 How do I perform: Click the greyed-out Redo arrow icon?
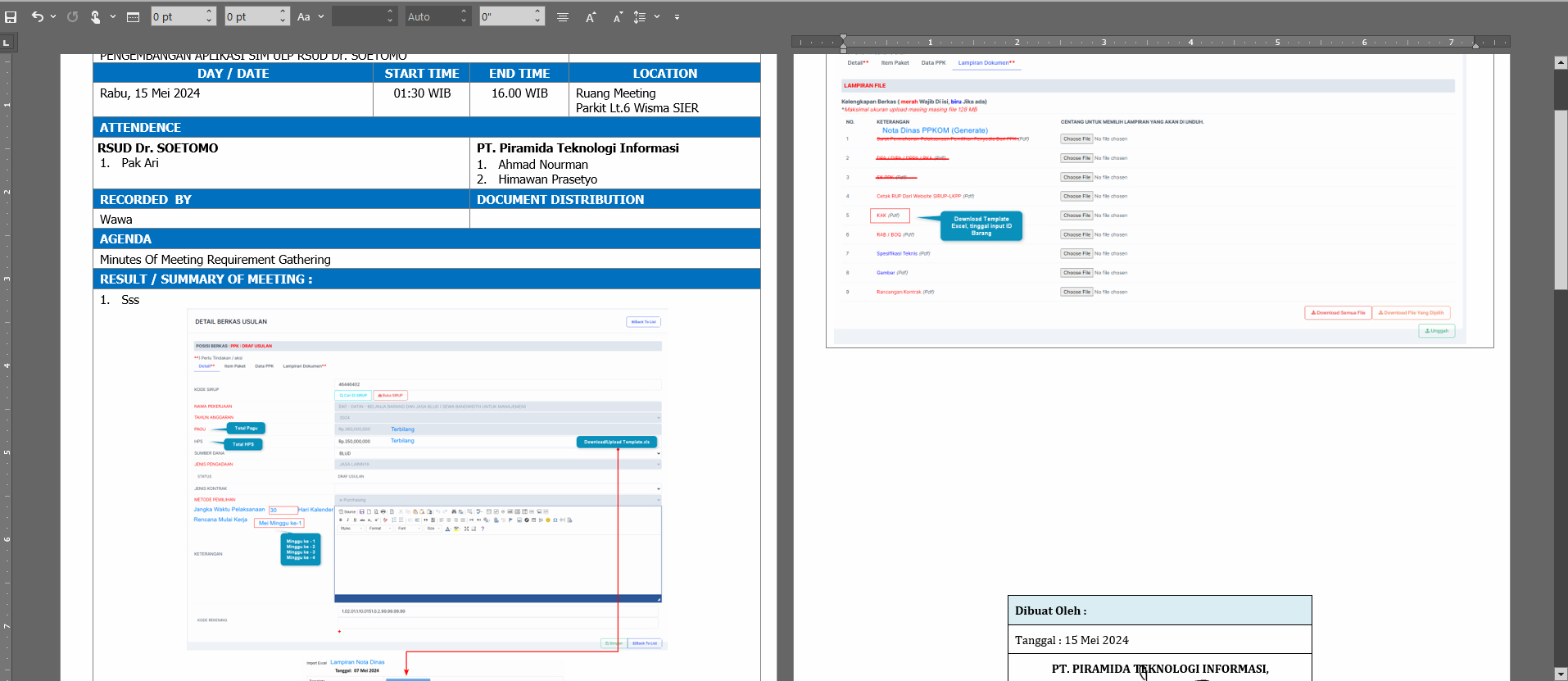(73, 16)
